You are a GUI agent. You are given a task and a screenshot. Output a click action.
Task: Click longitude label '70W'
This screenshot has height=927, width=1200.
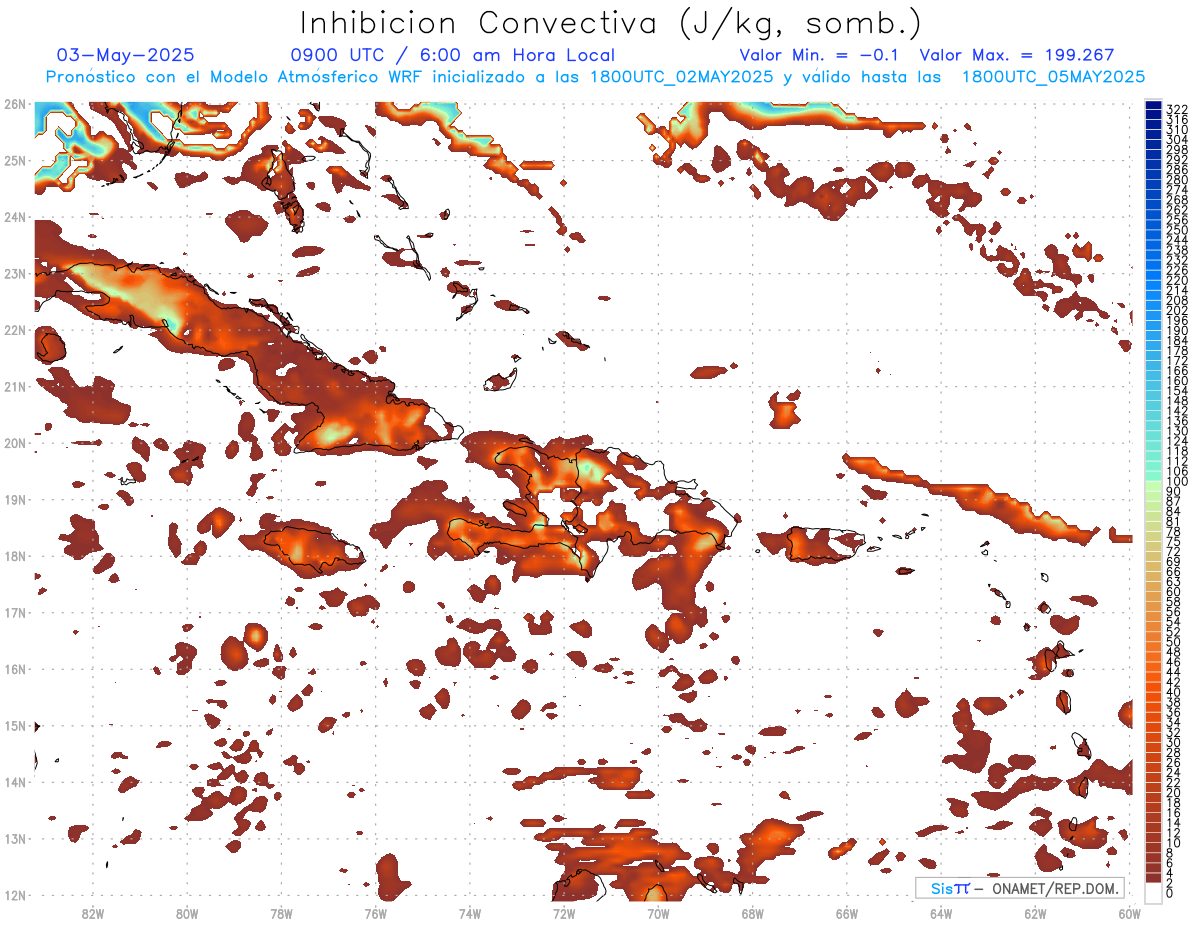coord(658,913)
